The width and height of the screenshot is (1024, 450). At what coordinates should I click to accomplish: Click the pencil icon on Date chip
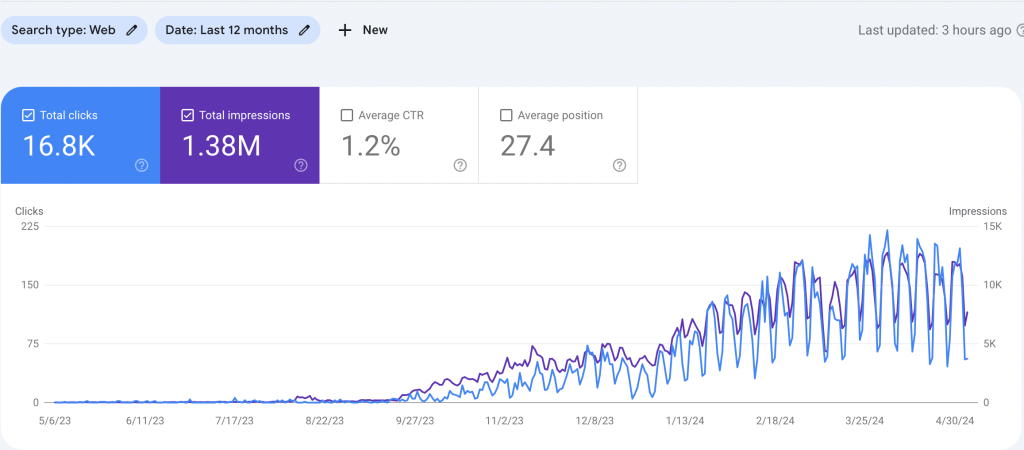(304, 30)
